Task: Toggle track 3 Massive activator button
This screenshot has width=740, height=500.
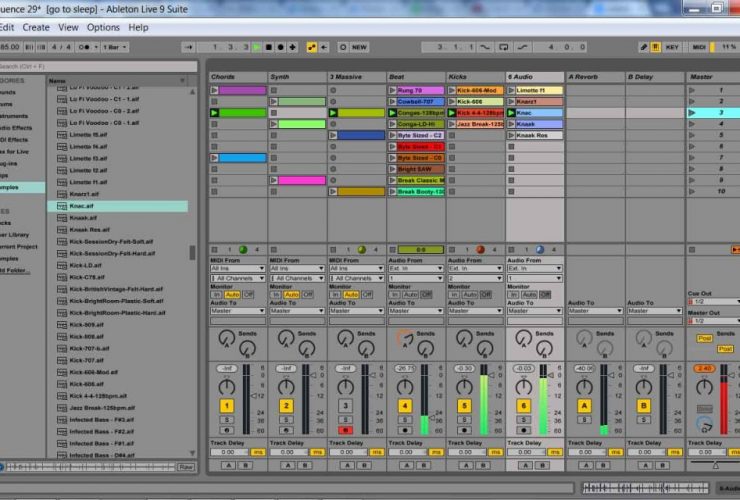Action: 345,406
